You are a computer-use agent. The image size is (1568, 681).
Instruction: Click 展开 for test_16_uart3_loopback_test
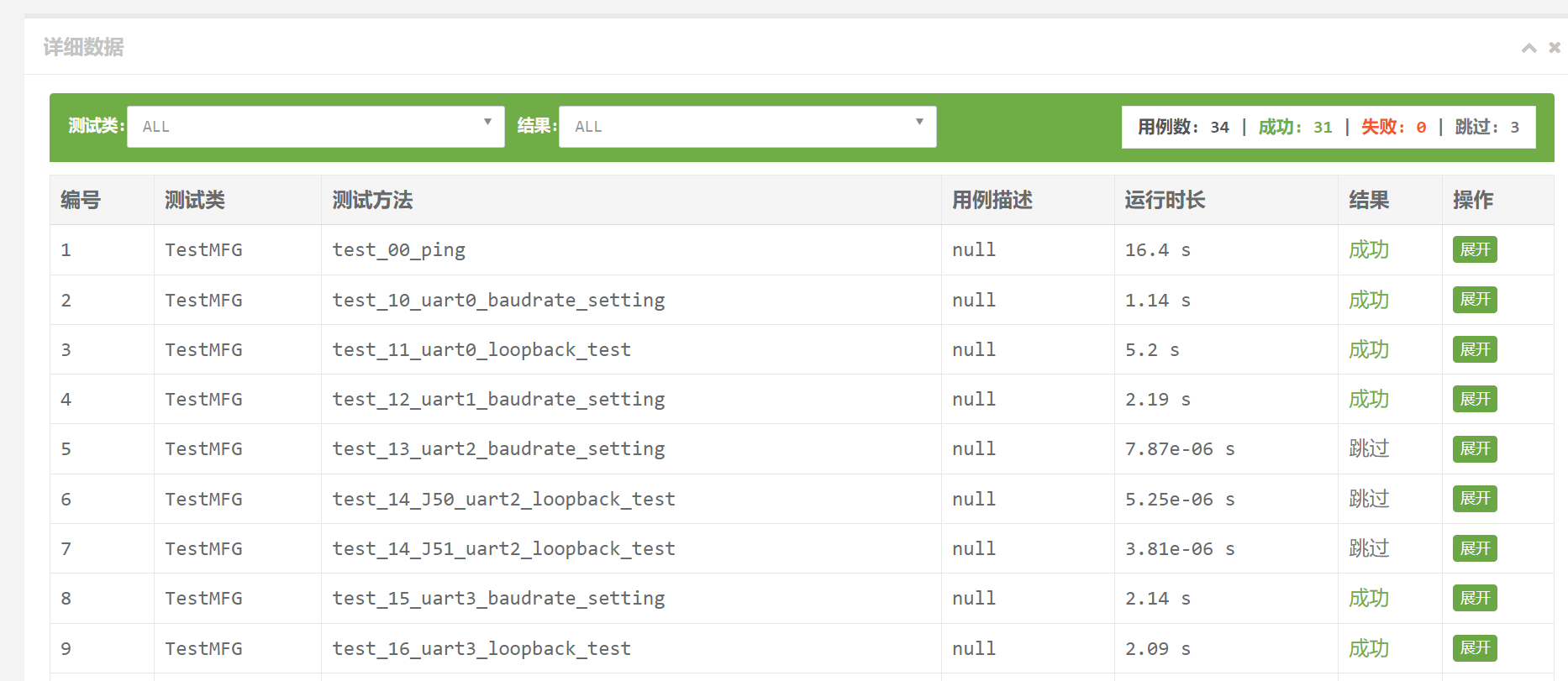(x=1475, y=648)
